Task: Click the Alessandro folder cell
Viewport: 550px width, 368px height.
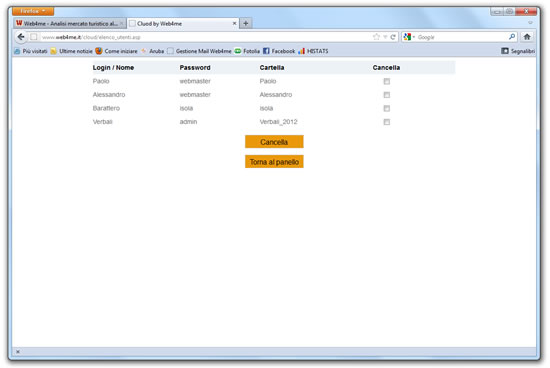Action: click(x=276, y=95)
